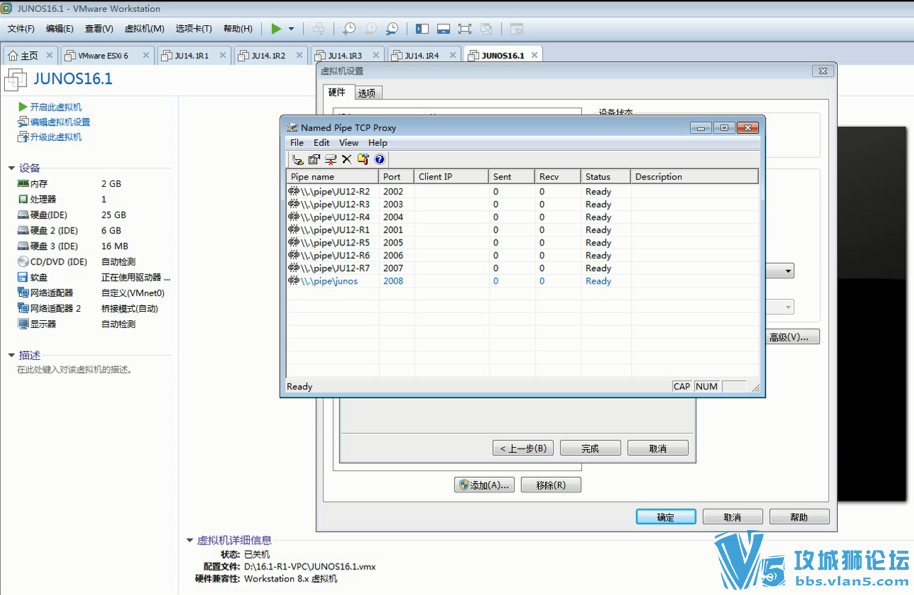Toggle the thumbnail bar view icon

point(444,29)
